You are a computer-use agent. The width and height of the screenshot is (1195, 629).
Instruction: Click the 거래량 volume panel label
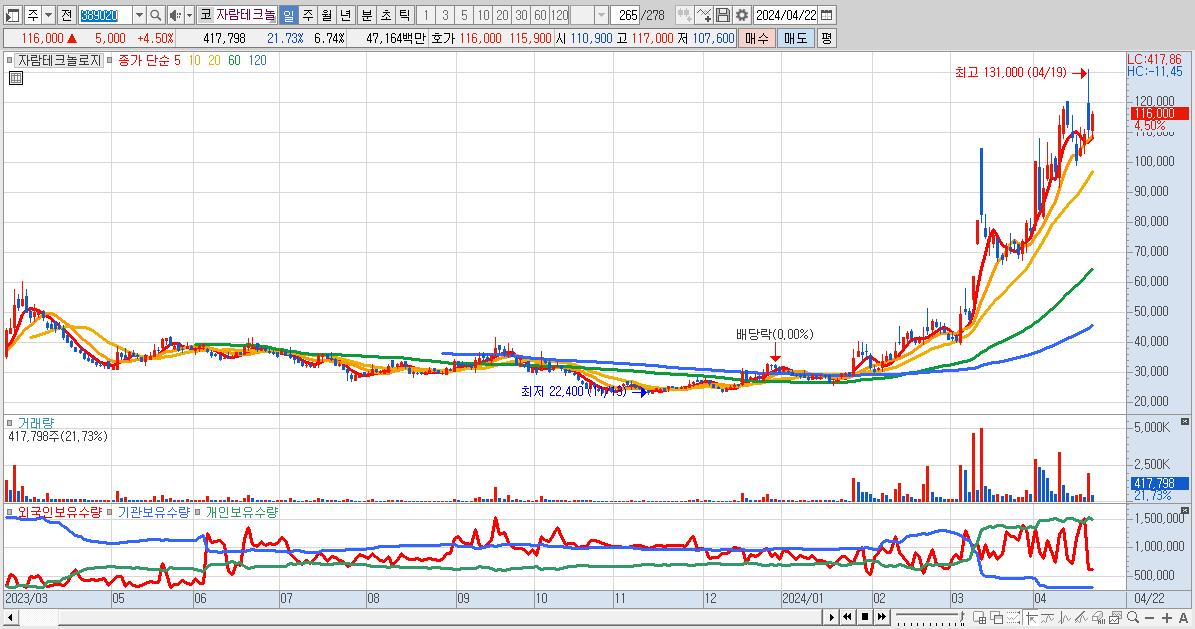click(35, 423)
